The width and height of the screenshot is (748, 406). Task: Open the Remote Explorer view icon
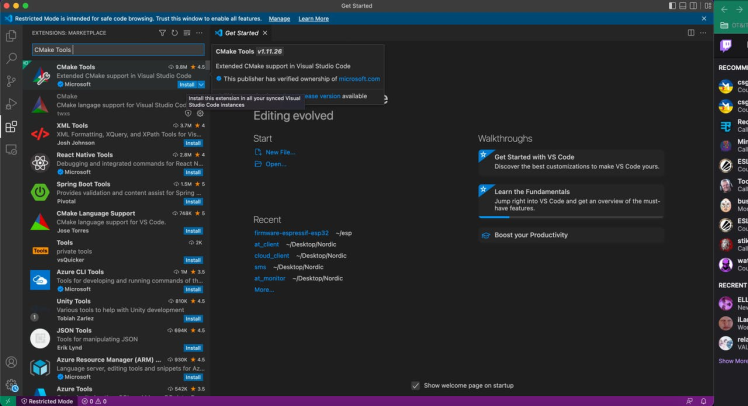pos(11,149)
